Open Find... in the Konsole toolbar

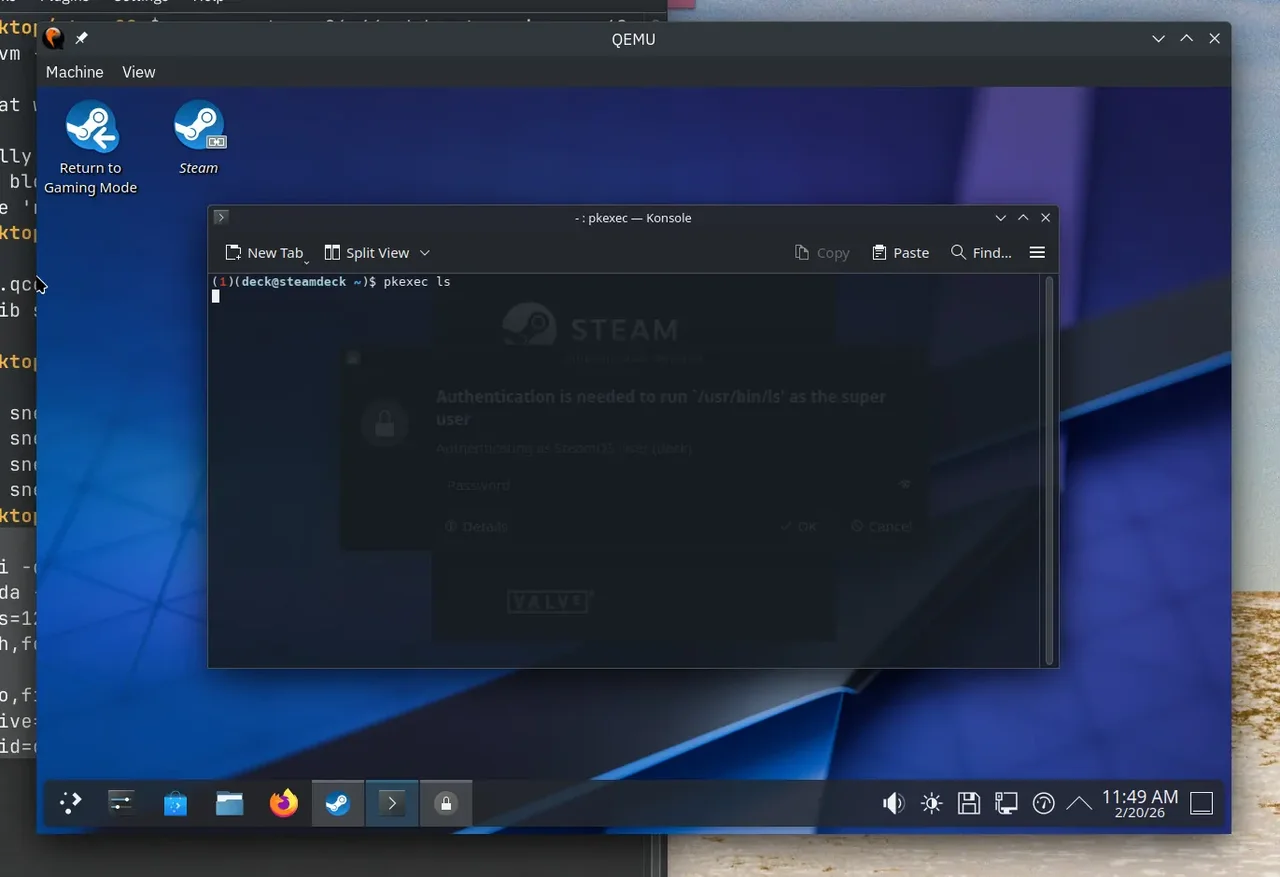(981, 253)
